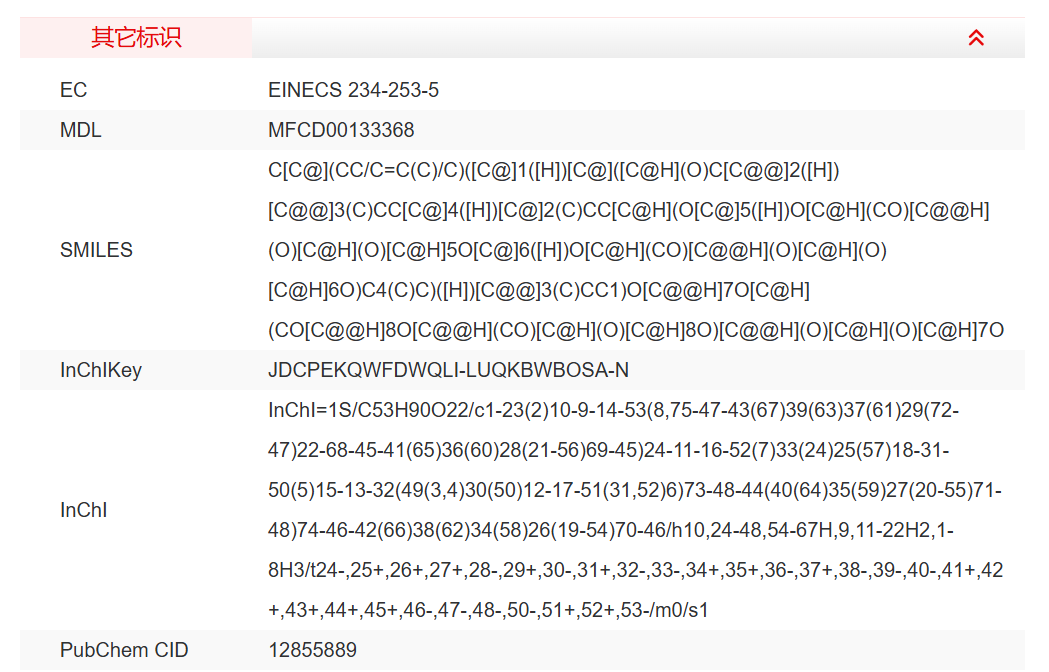The image size is (1049, 672).
Task: Click SMILES line starting with (O)[C@H](O)[C@H]5O
Action: click(x=577, y=250)
